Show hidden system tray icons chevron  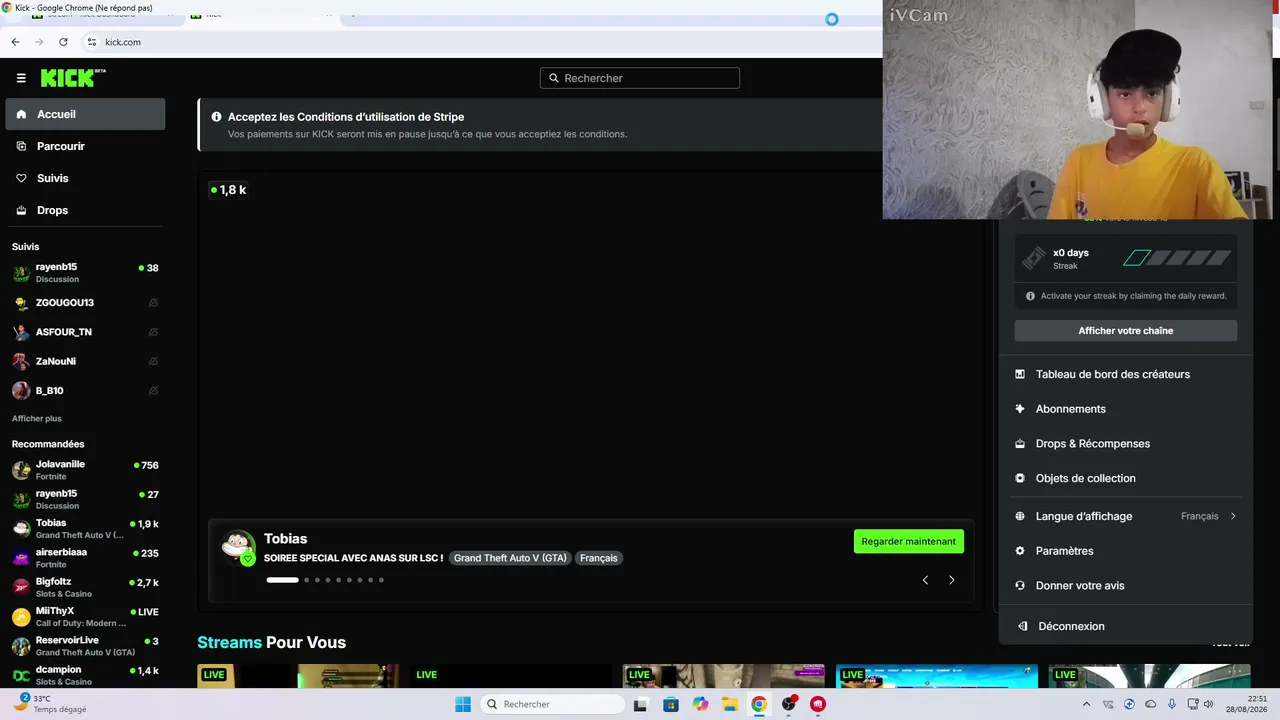pos(1086,704)
